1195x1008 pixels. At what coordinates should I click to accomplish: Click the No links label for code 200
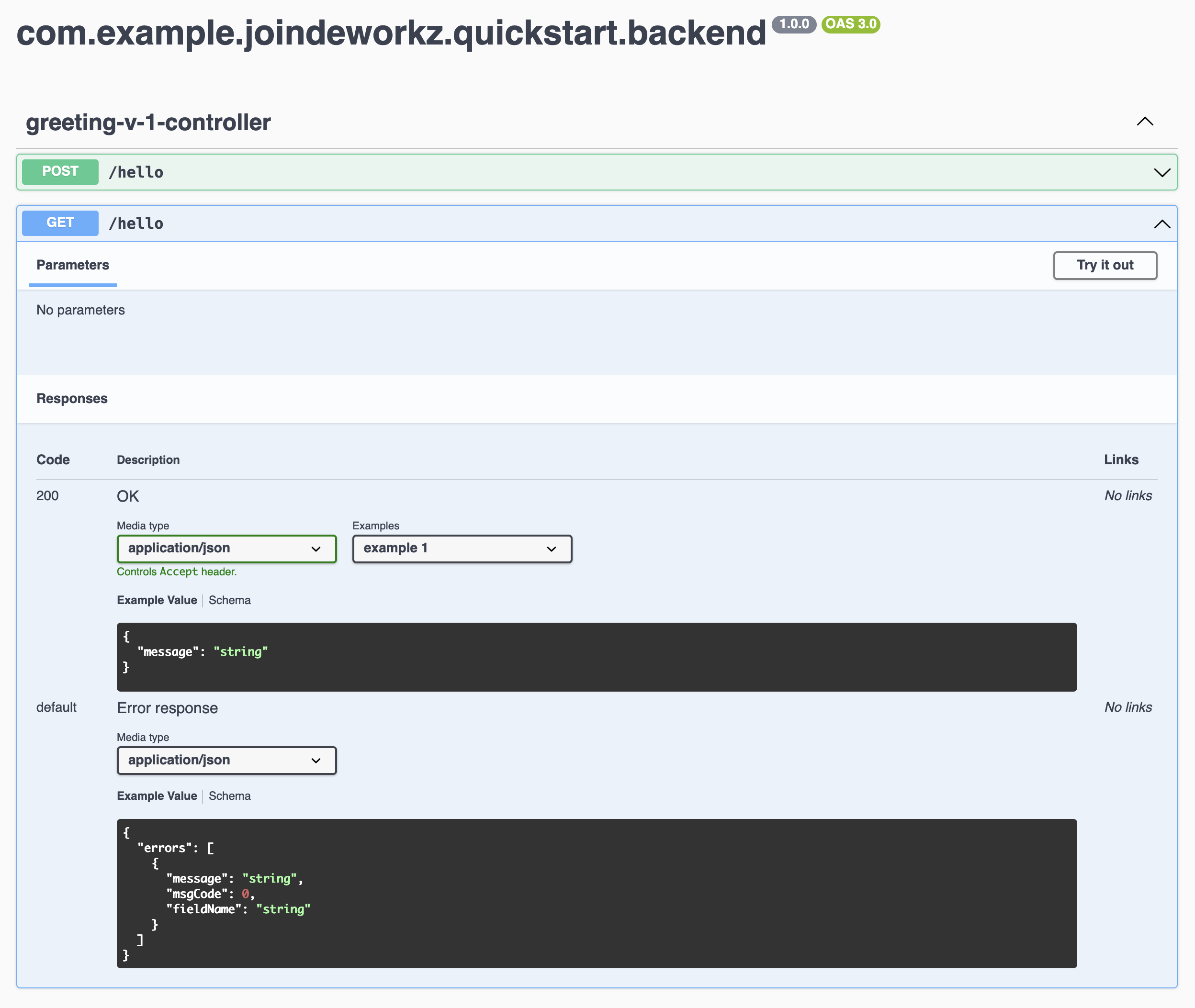pyautogui.click(x=1127, y=495)
